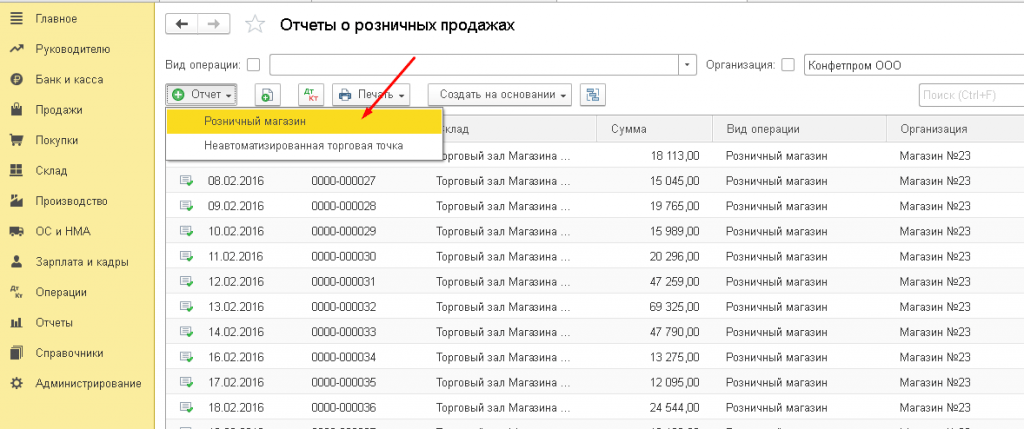Image resolution: width=1024 pixels, height=429 pixels.
Task: Select document number 0000-000032
Action: (344, 307)
